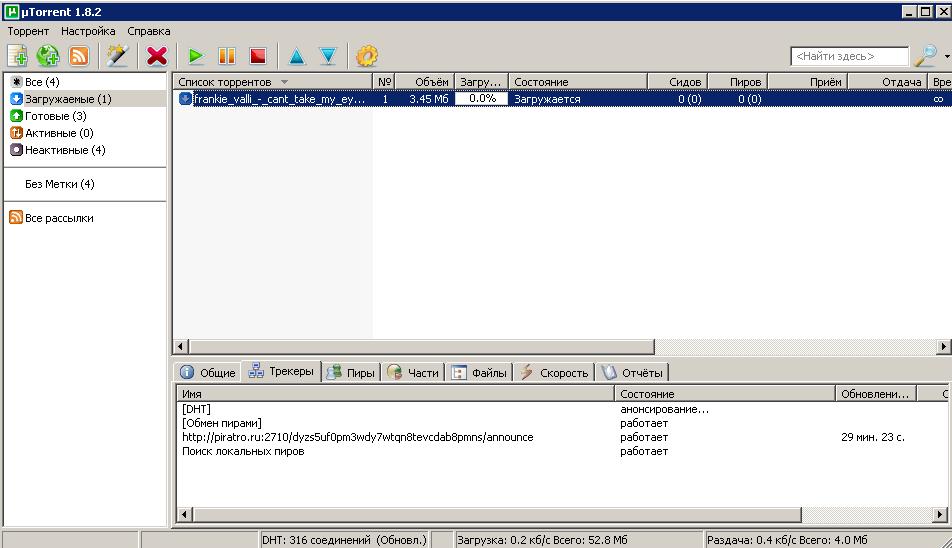Sort by Сидов column header
This screenshot has width=952, height=548.
pos(677,81)
